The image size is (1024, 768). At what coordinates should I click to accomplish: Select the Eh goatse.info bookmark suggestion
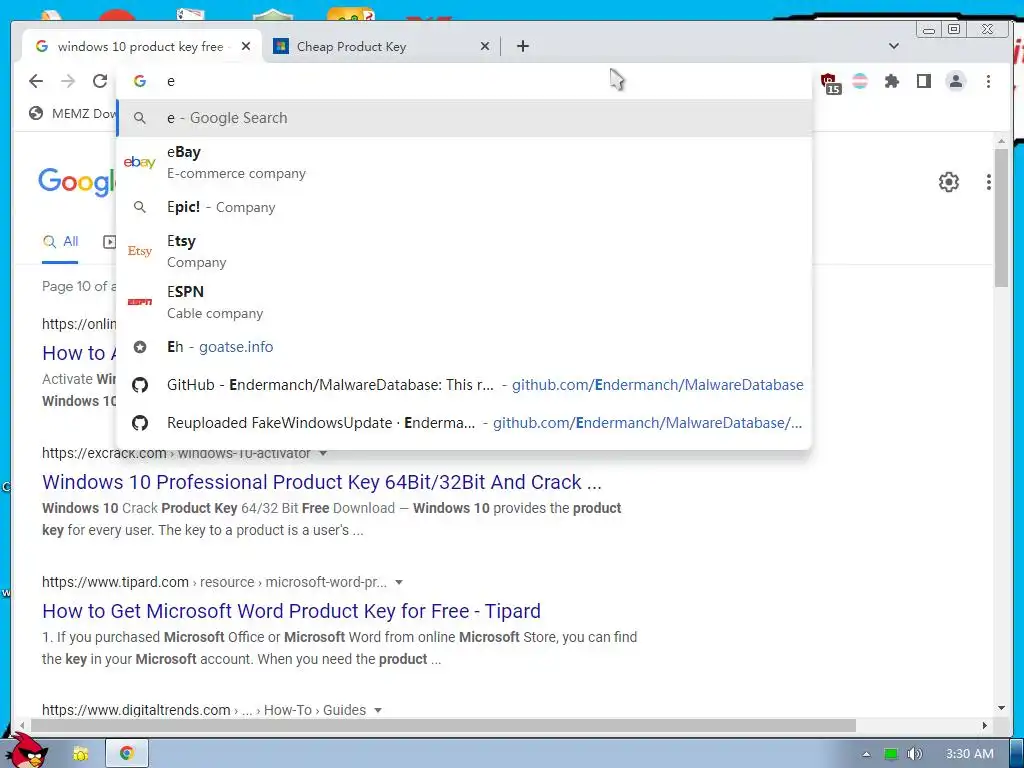coord(464,347)
